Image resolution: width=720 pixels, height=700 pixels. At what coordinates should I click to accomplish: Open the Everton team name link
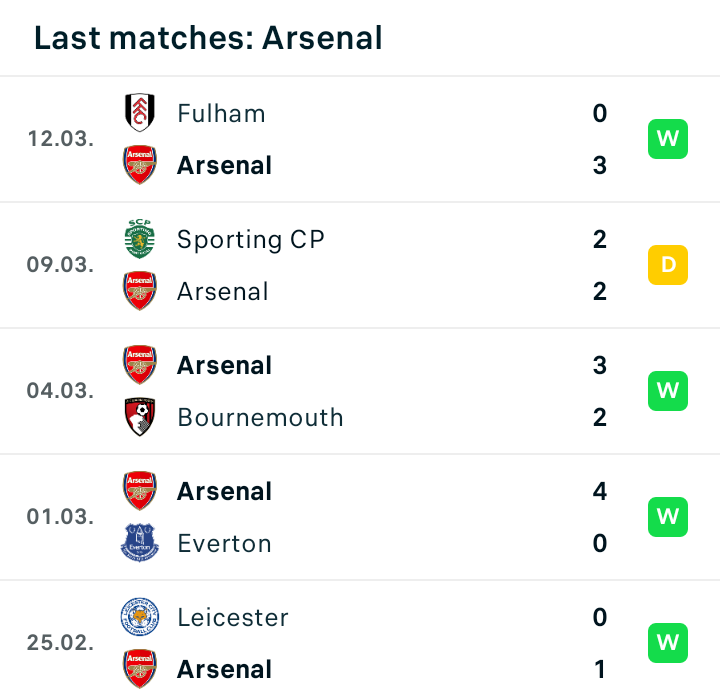tap(225, 543)
